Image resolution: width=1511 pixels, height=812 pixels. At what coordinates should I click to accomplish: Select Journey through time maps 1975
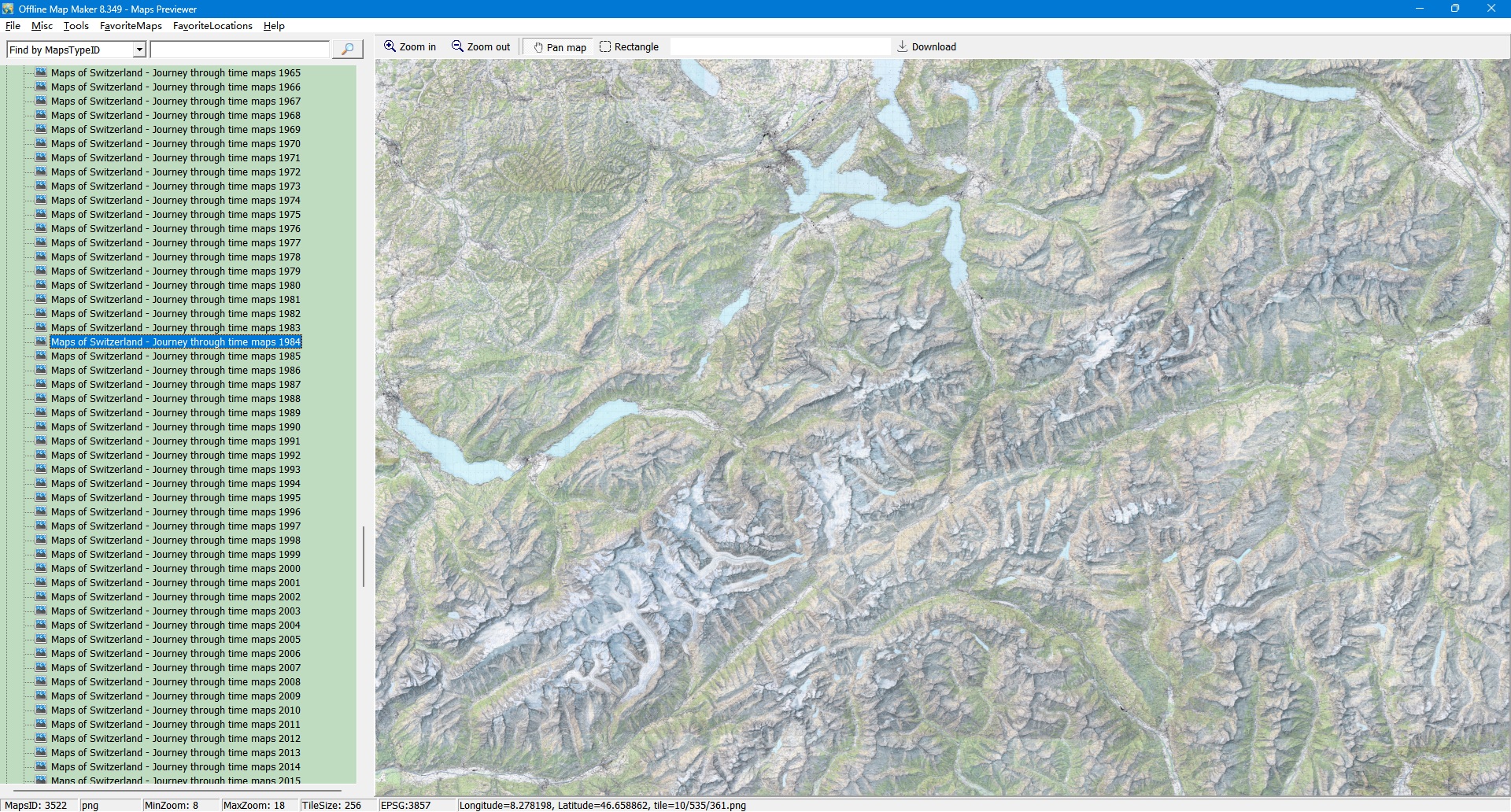point(175,215)
